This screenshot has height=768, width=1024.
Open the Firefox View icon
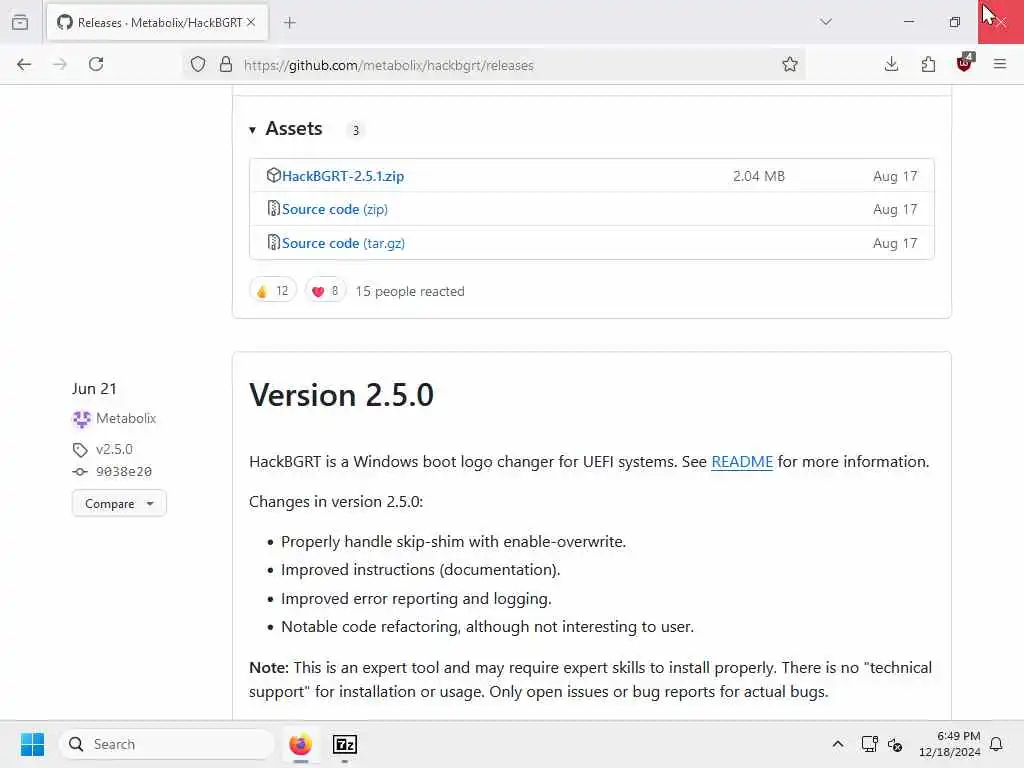pos(20,22)
